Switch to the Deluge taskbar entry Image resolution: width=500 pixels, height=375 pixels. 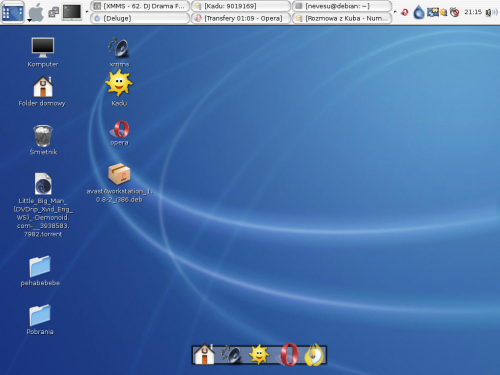click(140, 18)
